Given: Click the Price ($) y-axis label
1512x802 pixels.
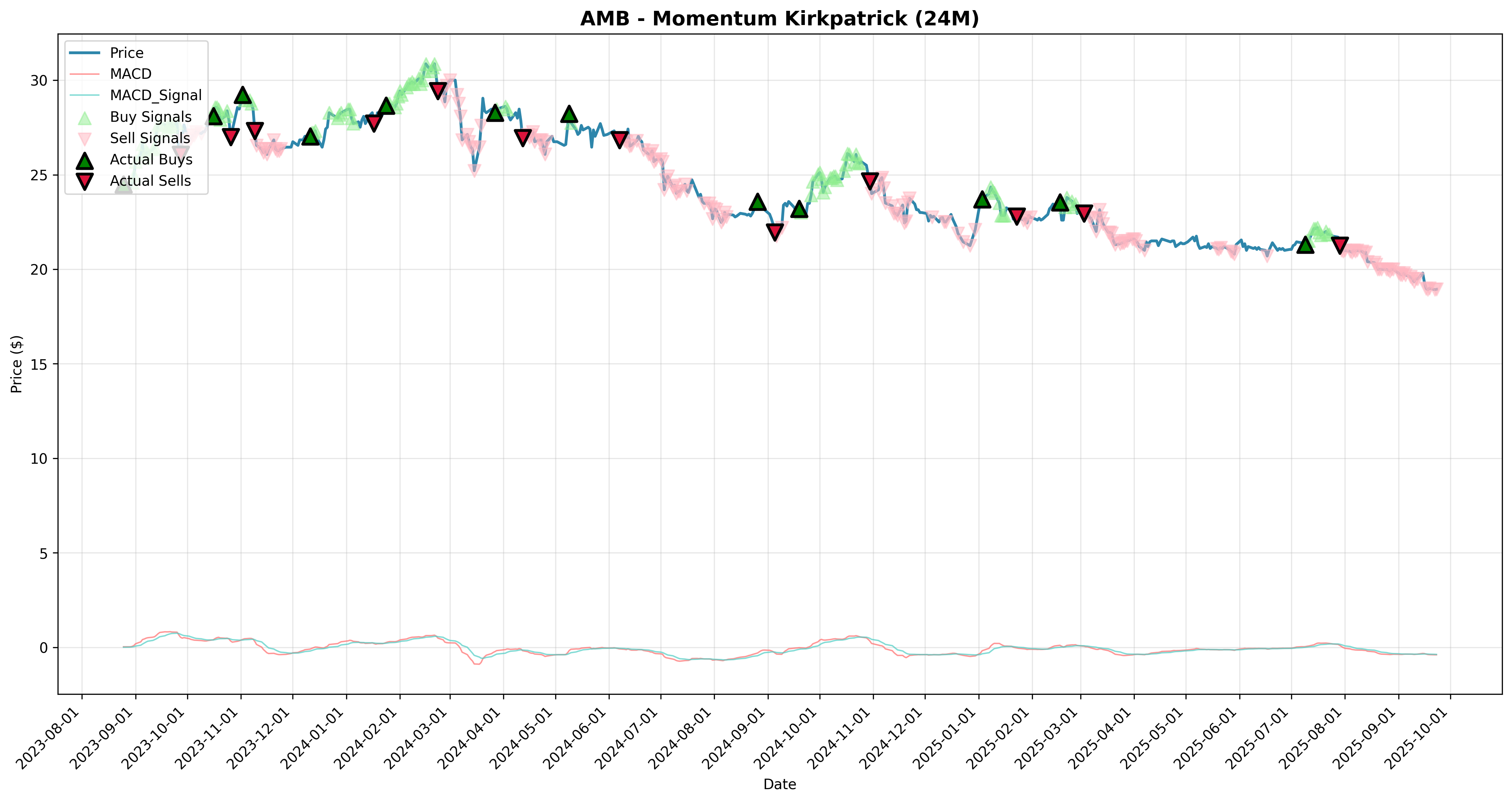Looking at the screenshot, I should coord(17,364).
